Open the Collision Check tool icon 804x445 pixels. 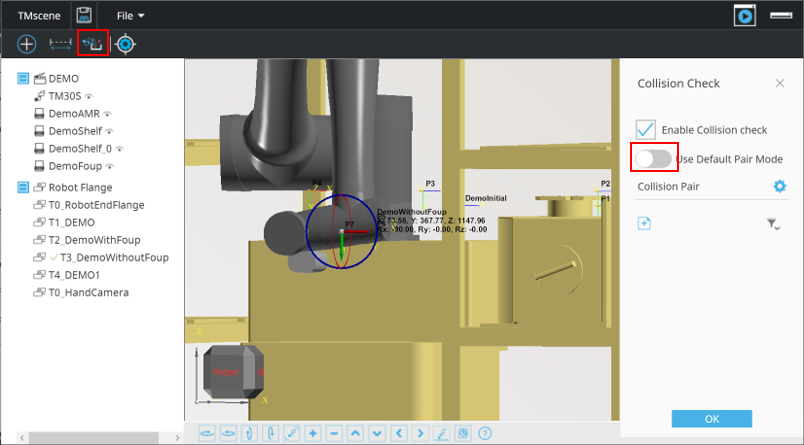pyautogui.click(x=93, y=44)
